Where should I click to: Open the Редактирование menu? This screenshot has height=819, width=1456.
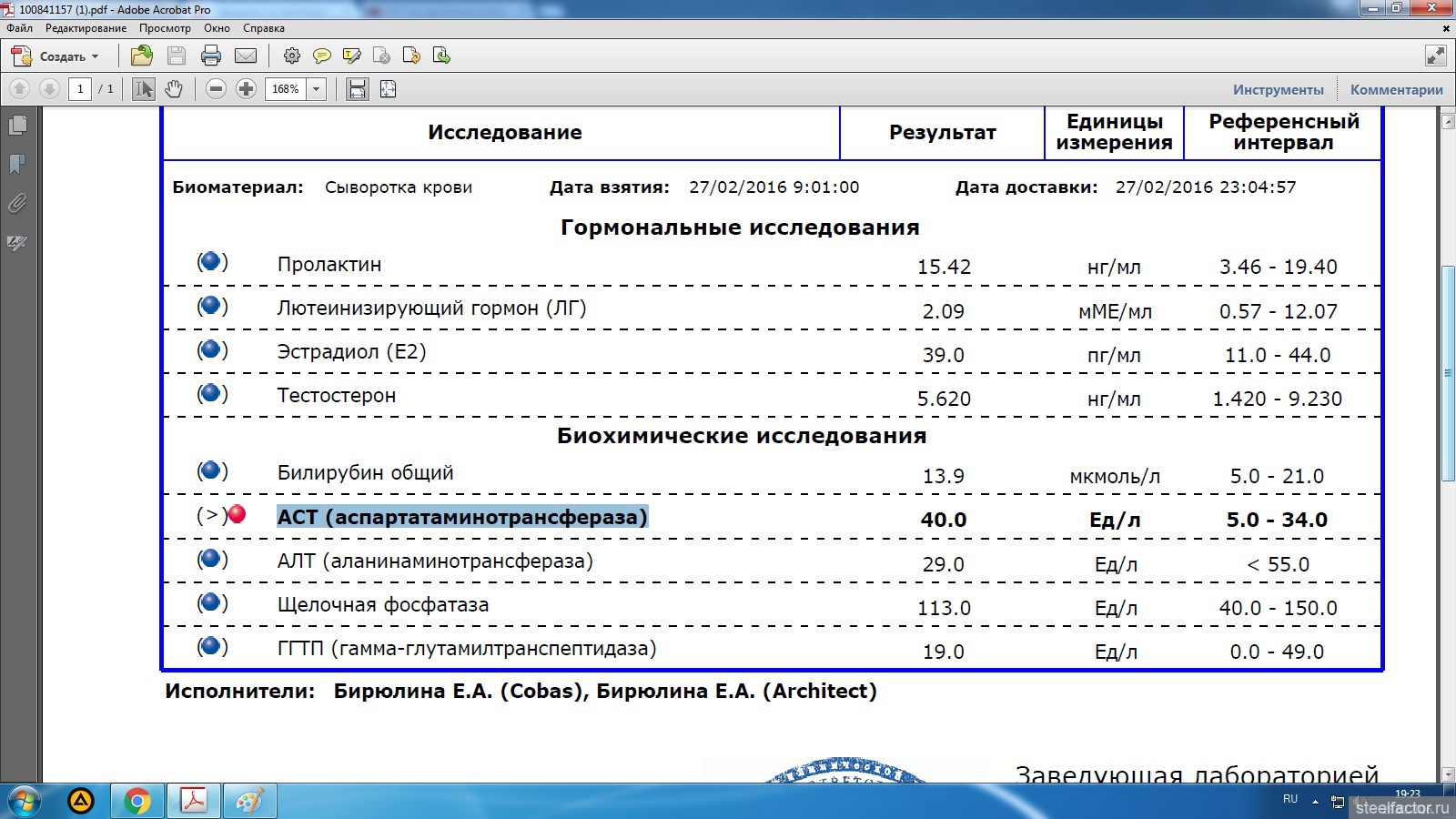(x=86, y=28)
